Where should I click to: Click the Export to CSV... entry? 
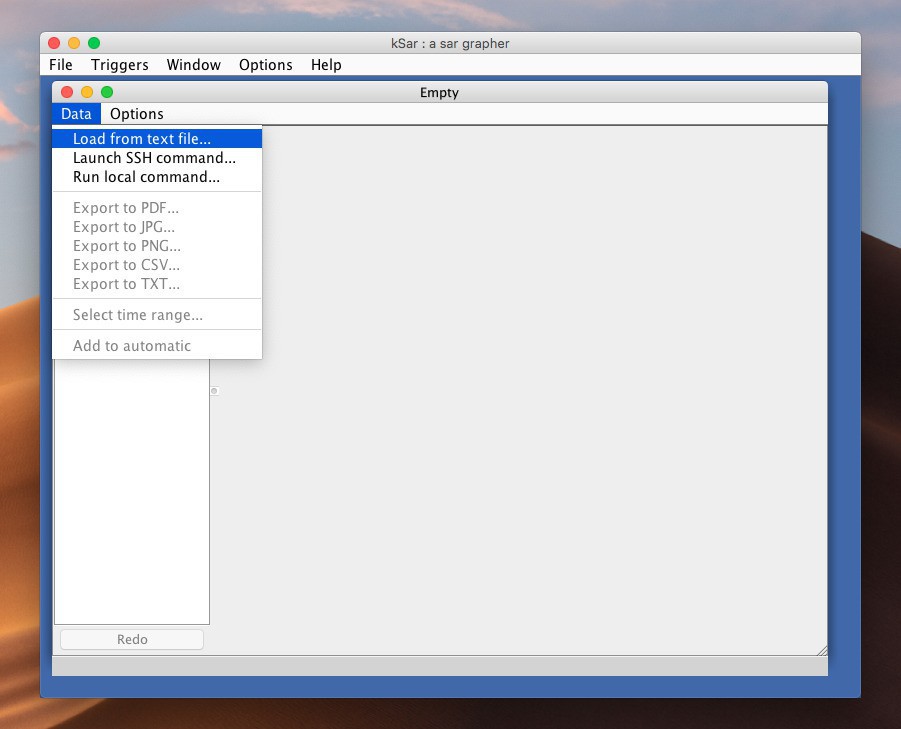[157, 265]
